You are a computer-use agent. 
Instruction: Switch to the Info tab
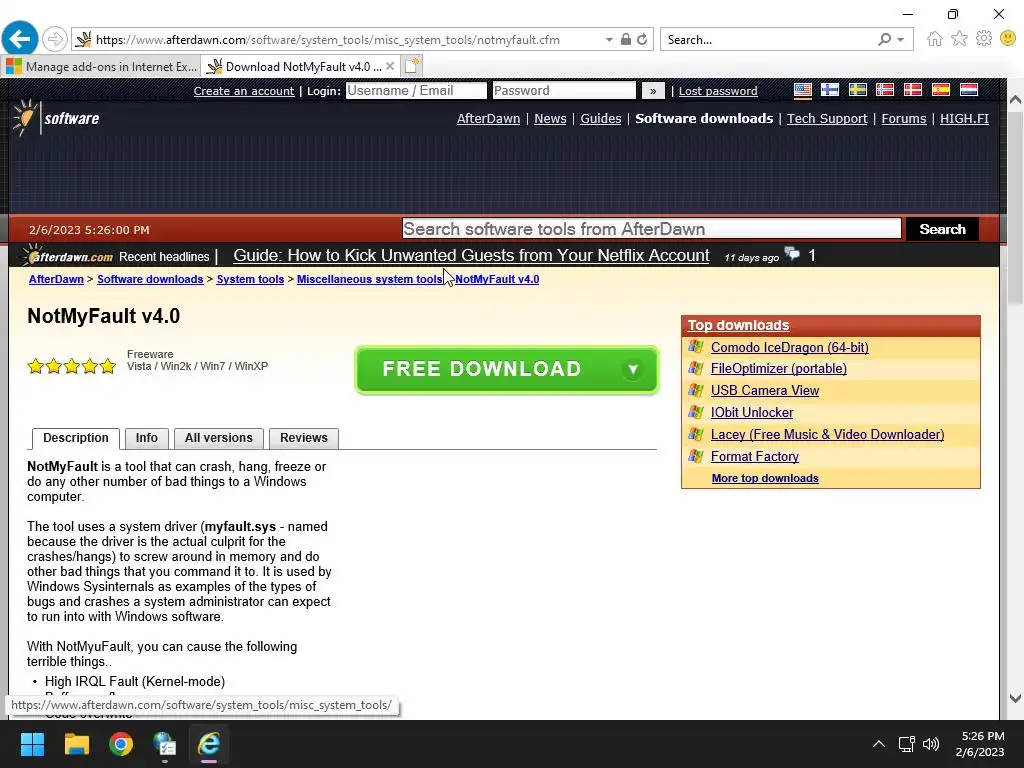click(x=146, y=438)
